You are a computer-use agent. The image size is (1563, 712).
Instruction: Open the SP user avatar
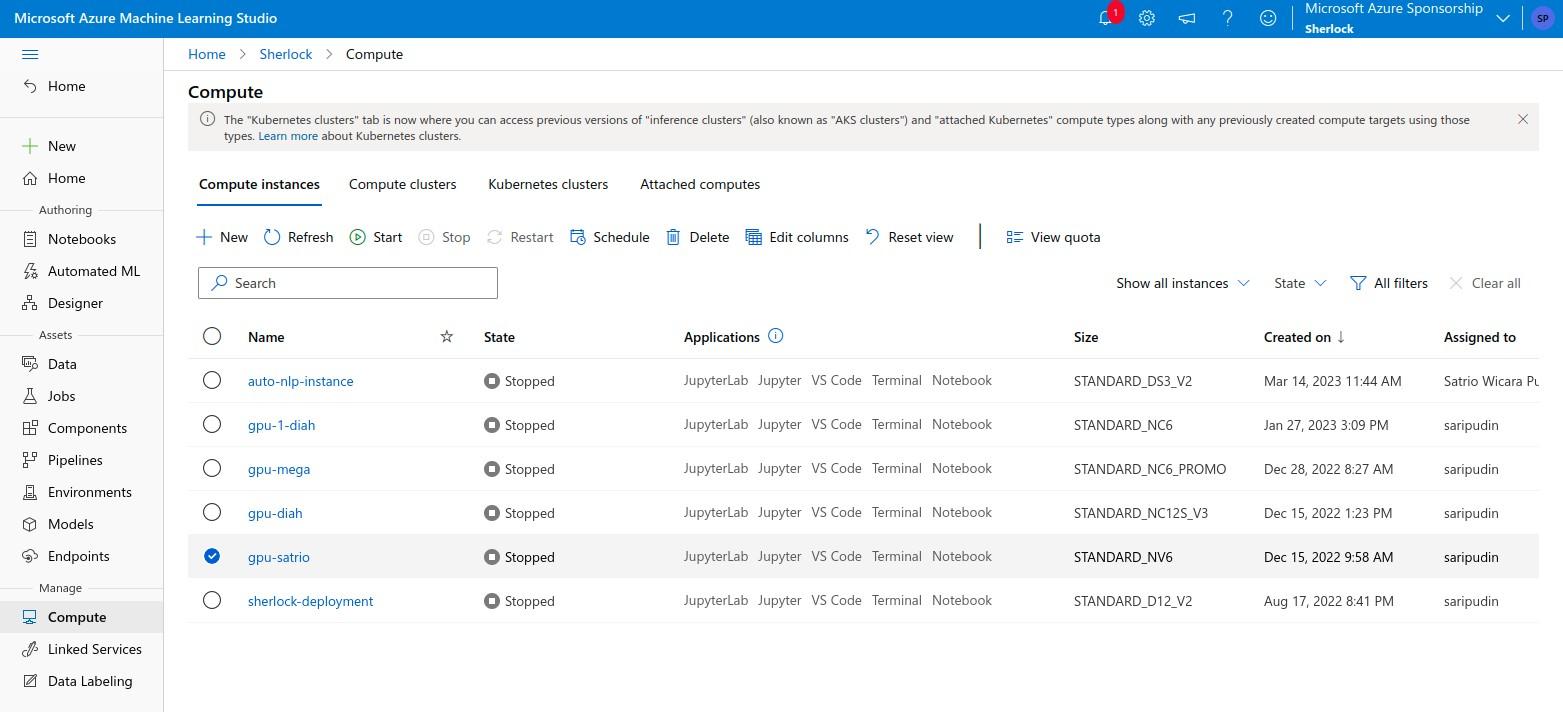[1542, 18]
